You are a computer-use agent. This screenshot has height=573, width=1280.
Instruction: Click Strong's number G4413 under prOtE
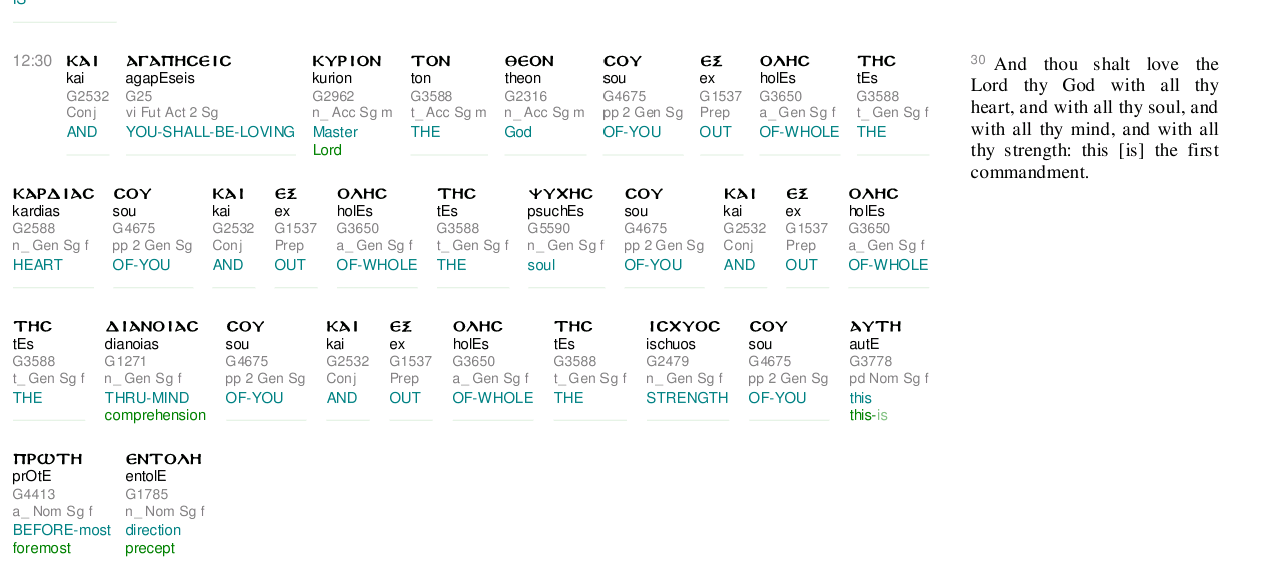(34, 494)
